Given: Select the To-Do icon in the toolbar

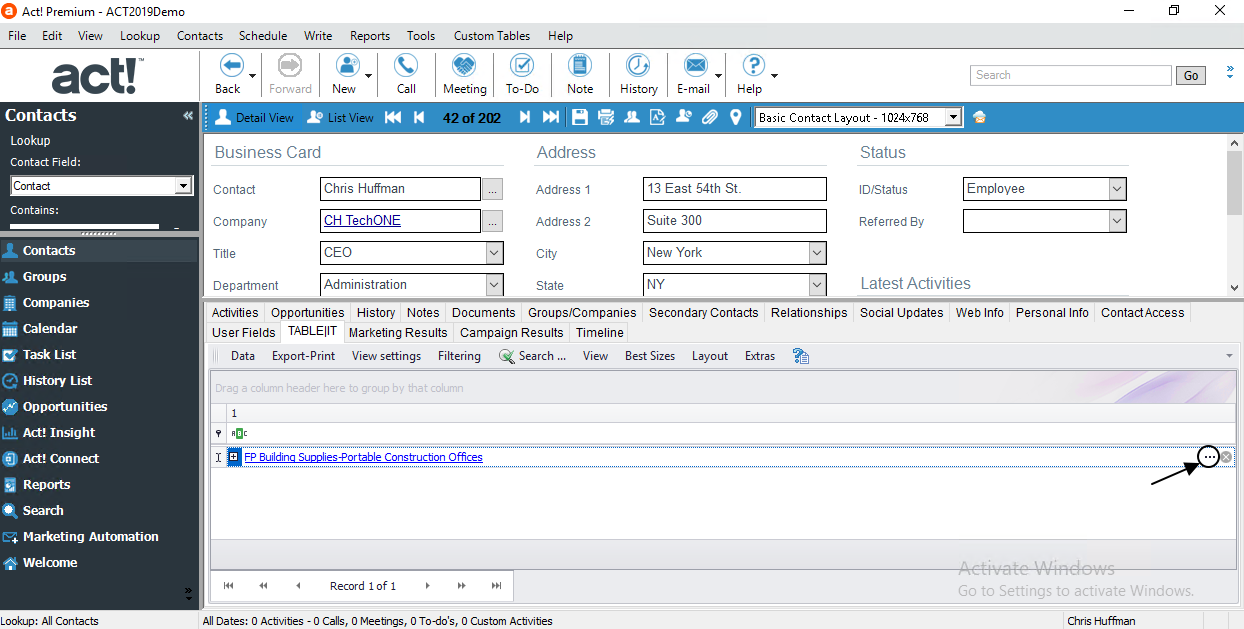Looking at the screenshot, I should [x=521, y=73].
